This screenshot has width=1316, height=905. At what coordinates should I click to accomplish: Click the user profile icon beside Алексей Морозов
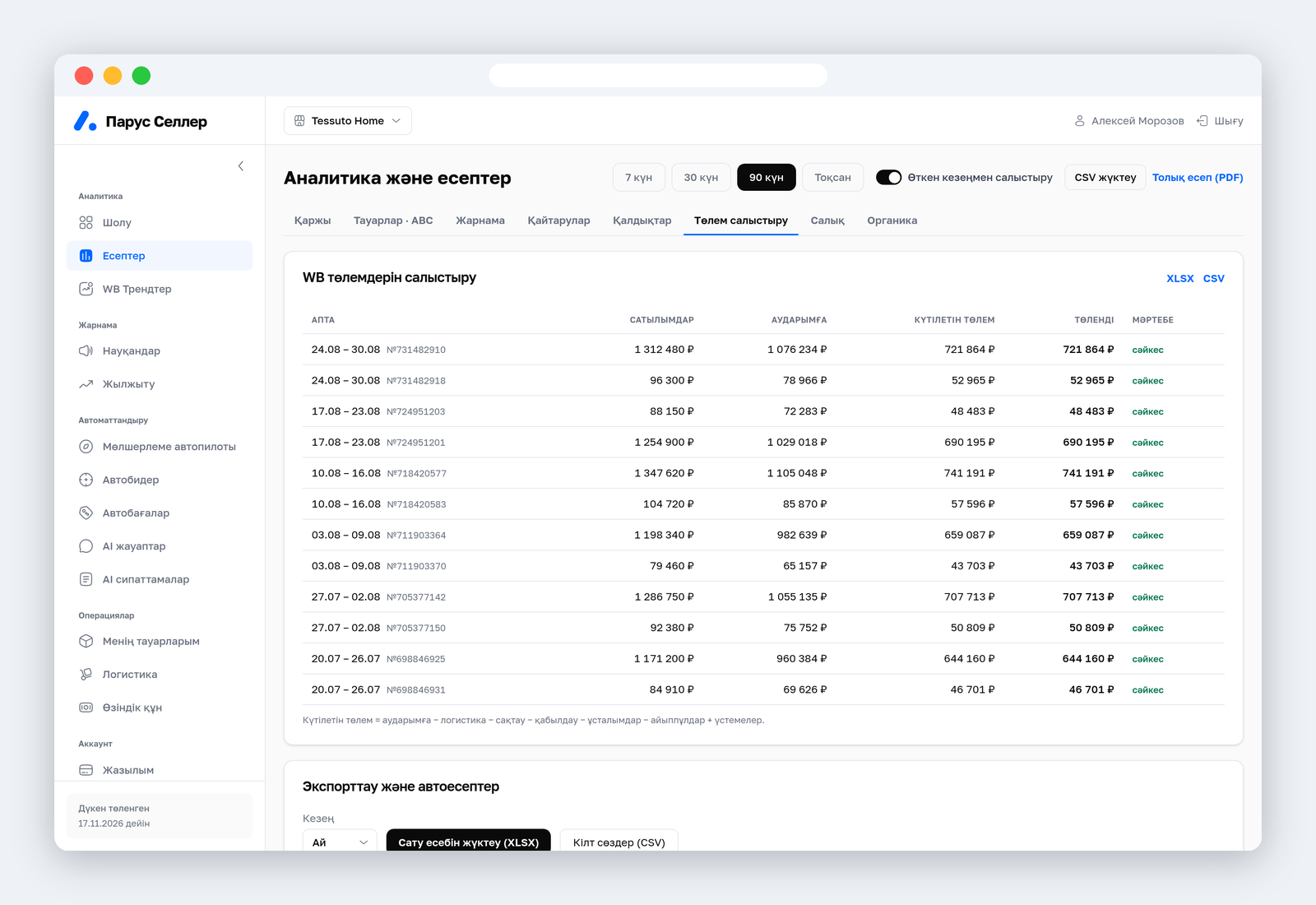click(1080, 121)
